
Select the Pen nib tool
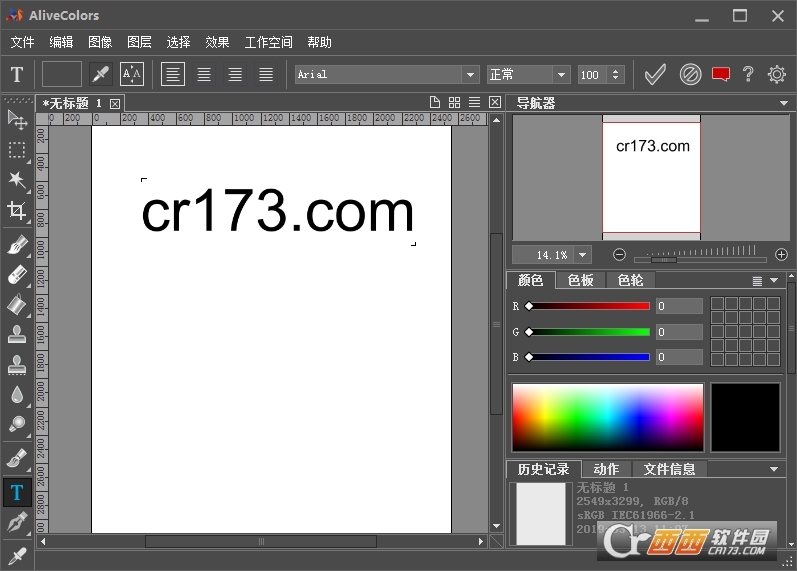[17, 523]
